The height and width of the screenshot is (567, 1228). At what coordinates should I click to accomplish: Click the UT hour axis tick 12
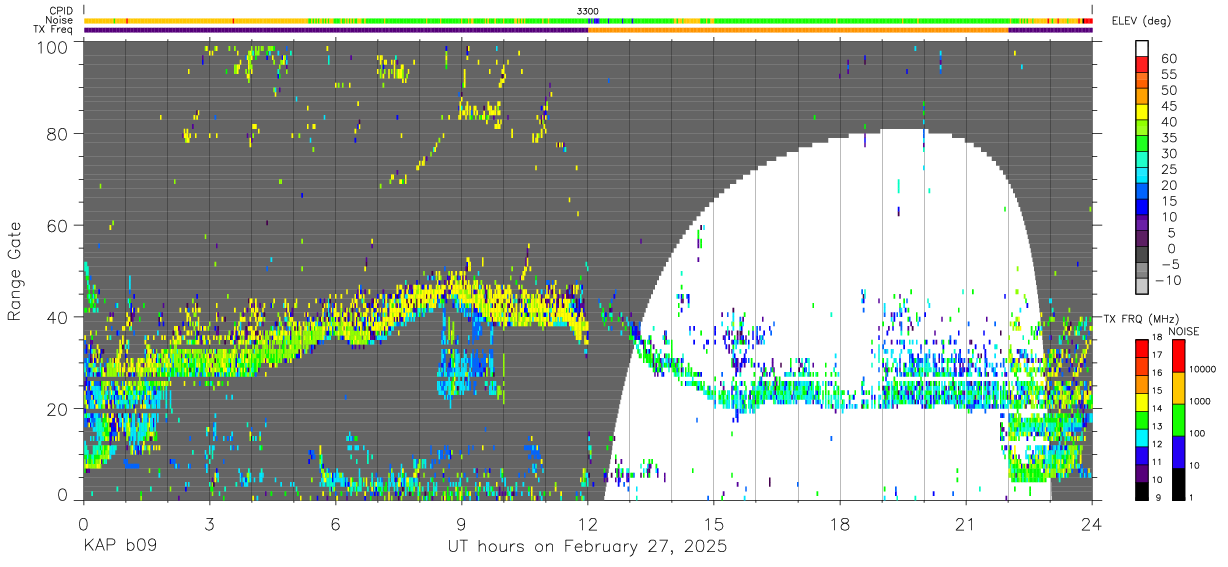[x=587, y=523]
